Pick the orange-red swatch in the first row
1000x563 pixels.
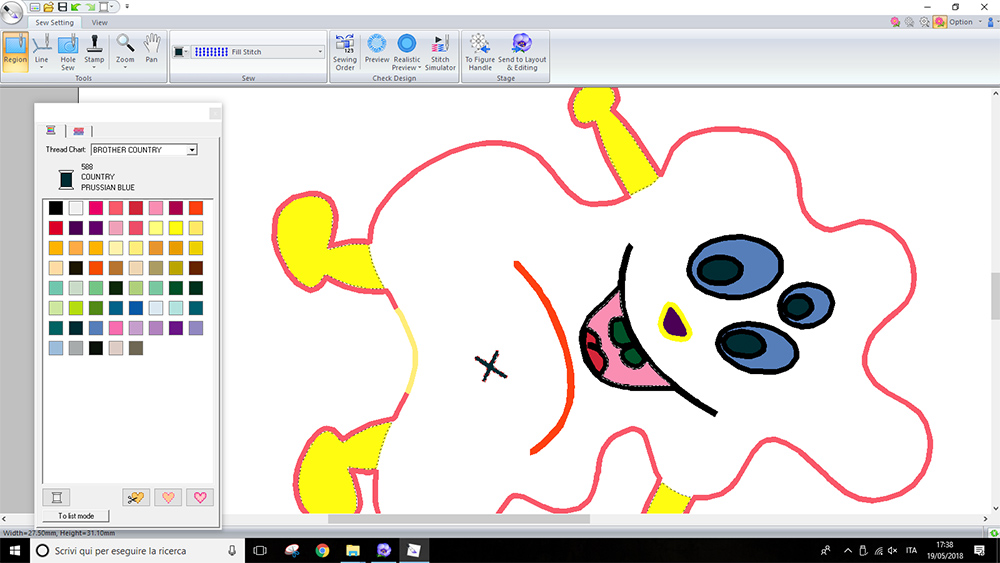196,207
